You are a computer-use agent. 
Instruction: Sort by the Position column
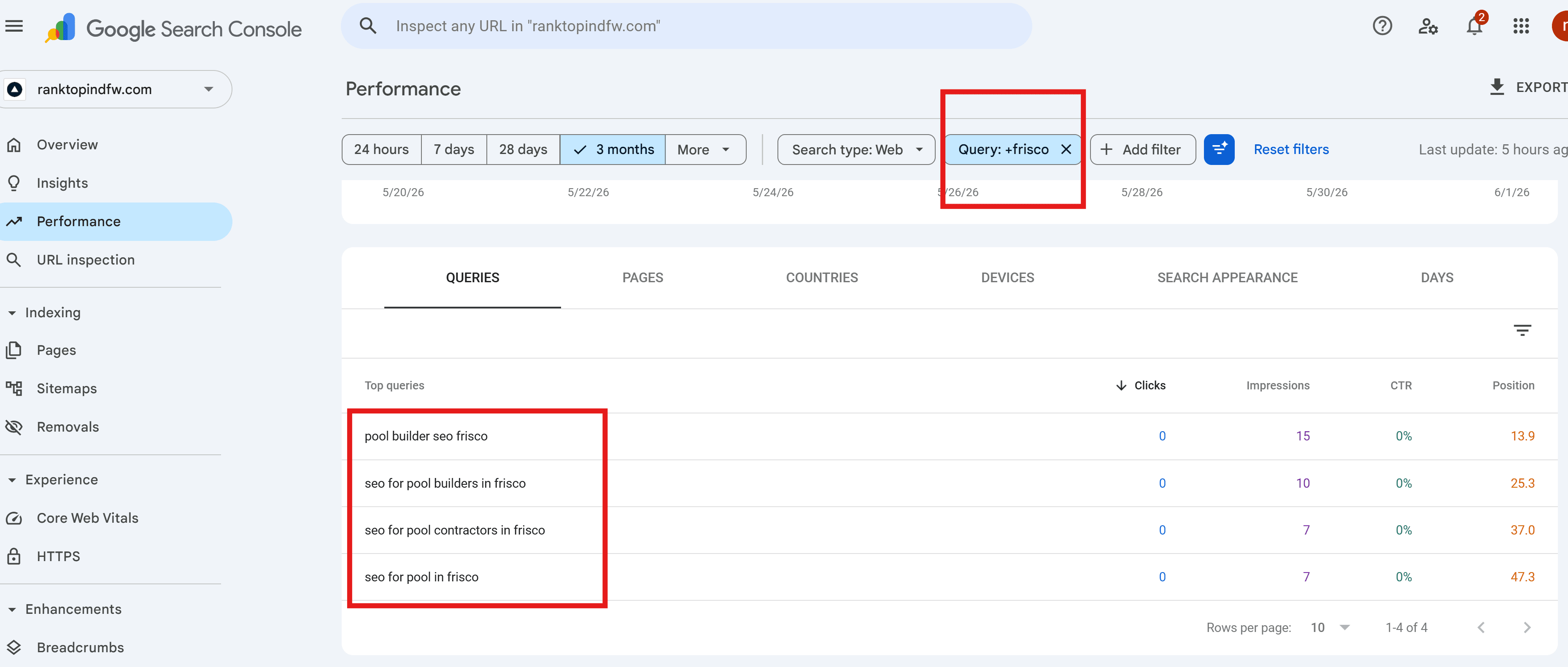click(x=1513, y=386)
